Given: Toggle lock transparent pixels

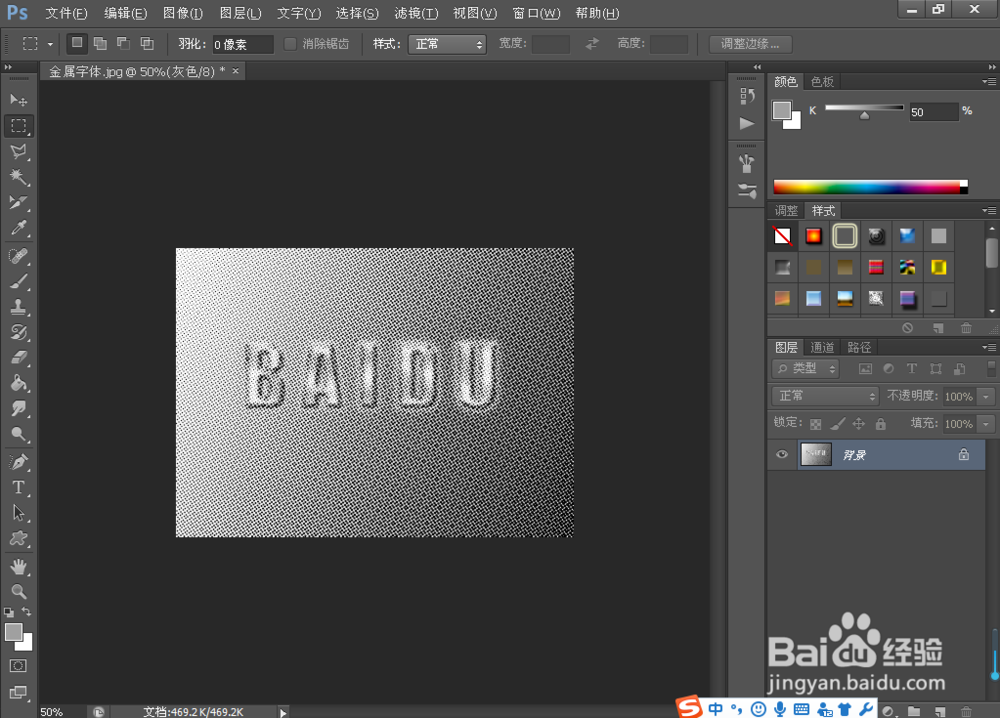Looking at the screenshot, I should [816, 423].
